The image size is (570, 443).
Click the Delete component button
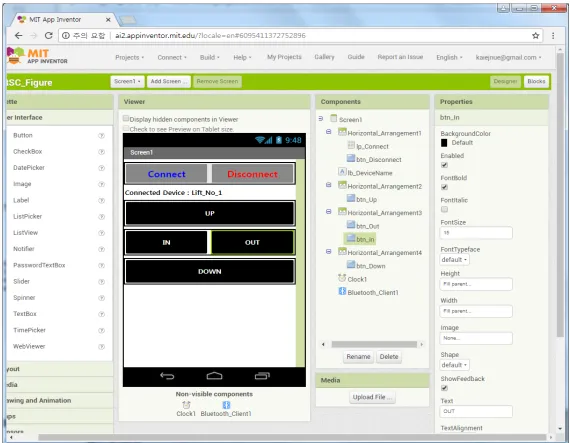coord(389,357)
